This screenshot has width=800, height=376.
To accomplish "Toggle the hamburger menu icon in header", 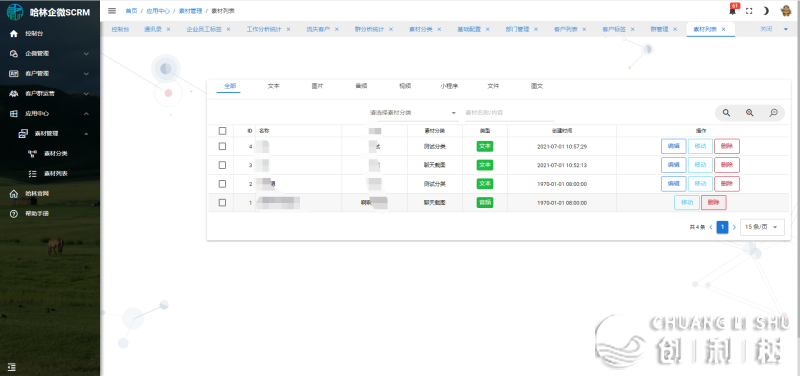I will pyautogui.click(x=112, y=11).
